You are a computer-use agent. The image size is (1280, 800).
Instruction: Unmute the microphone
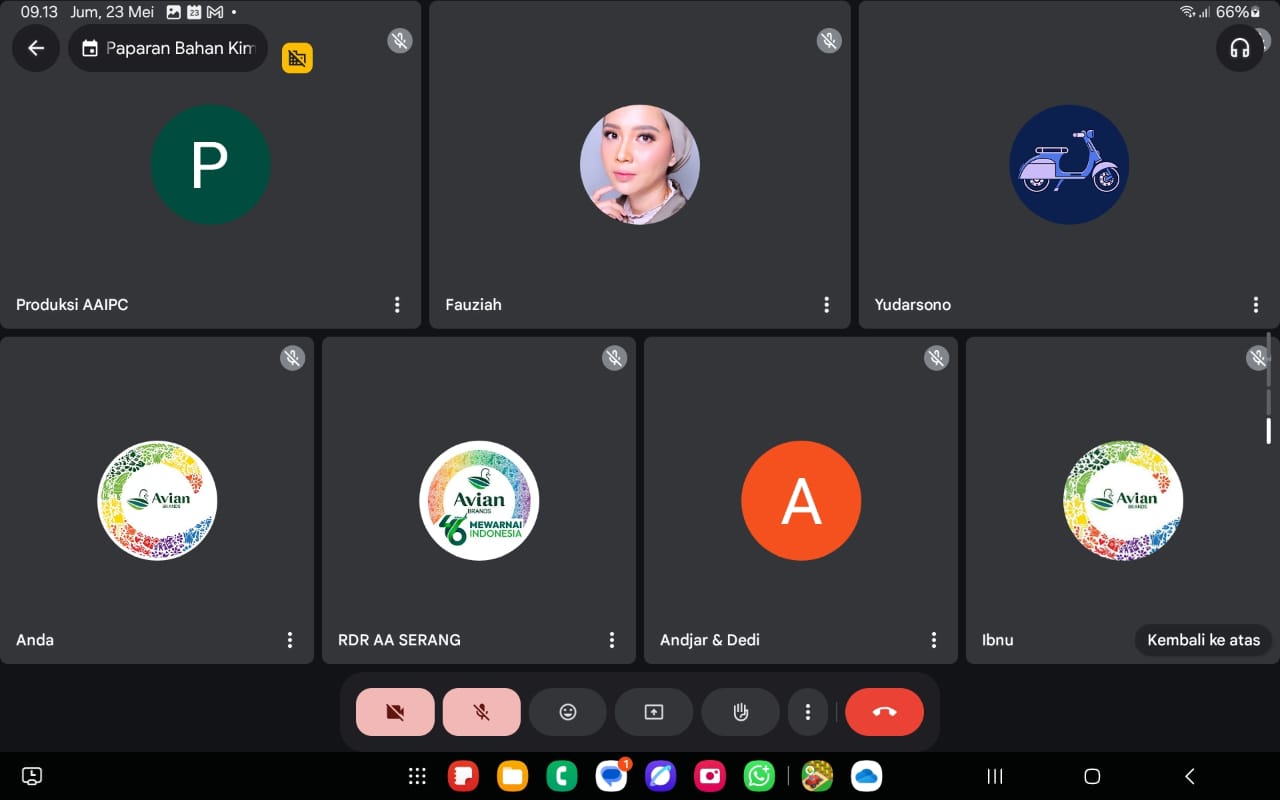(x=481, y=712)
